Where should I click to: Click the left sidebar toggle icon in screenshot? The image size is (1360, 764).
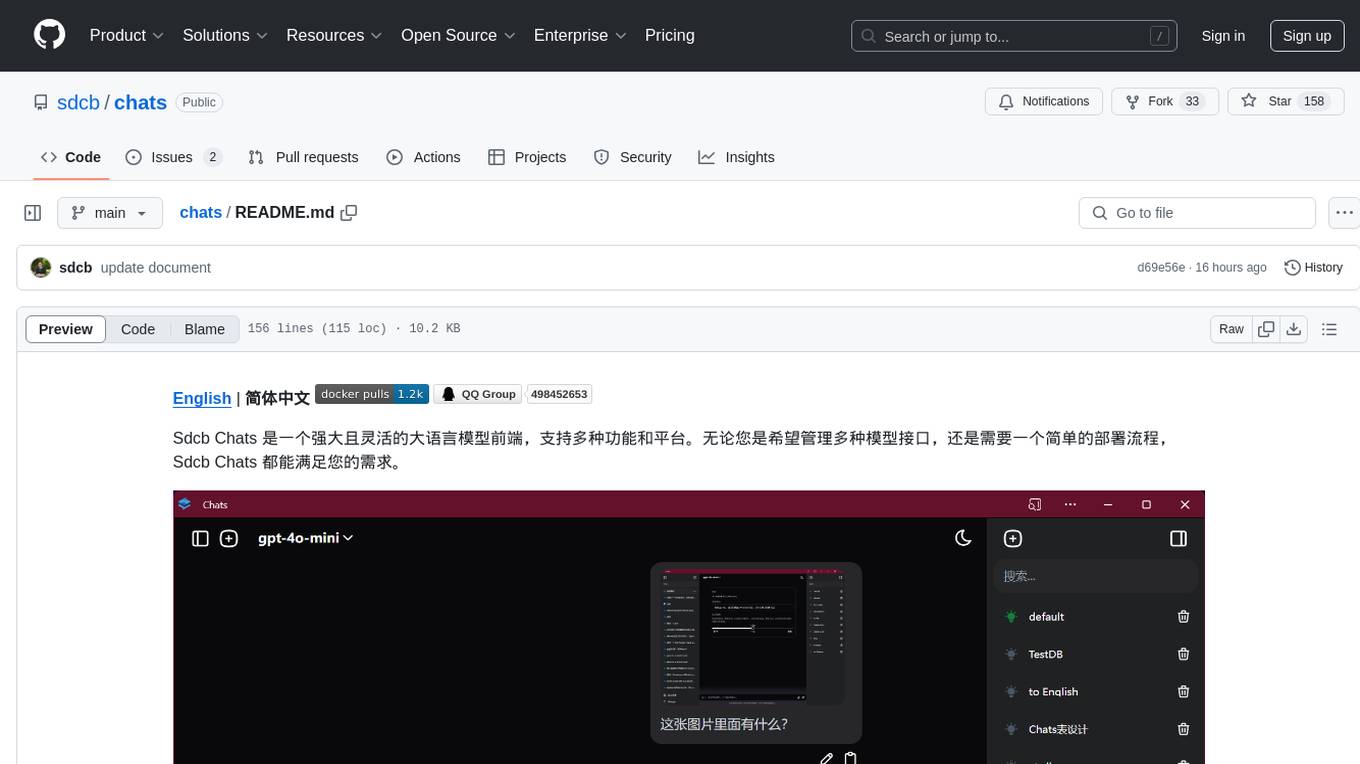(200, 538)
